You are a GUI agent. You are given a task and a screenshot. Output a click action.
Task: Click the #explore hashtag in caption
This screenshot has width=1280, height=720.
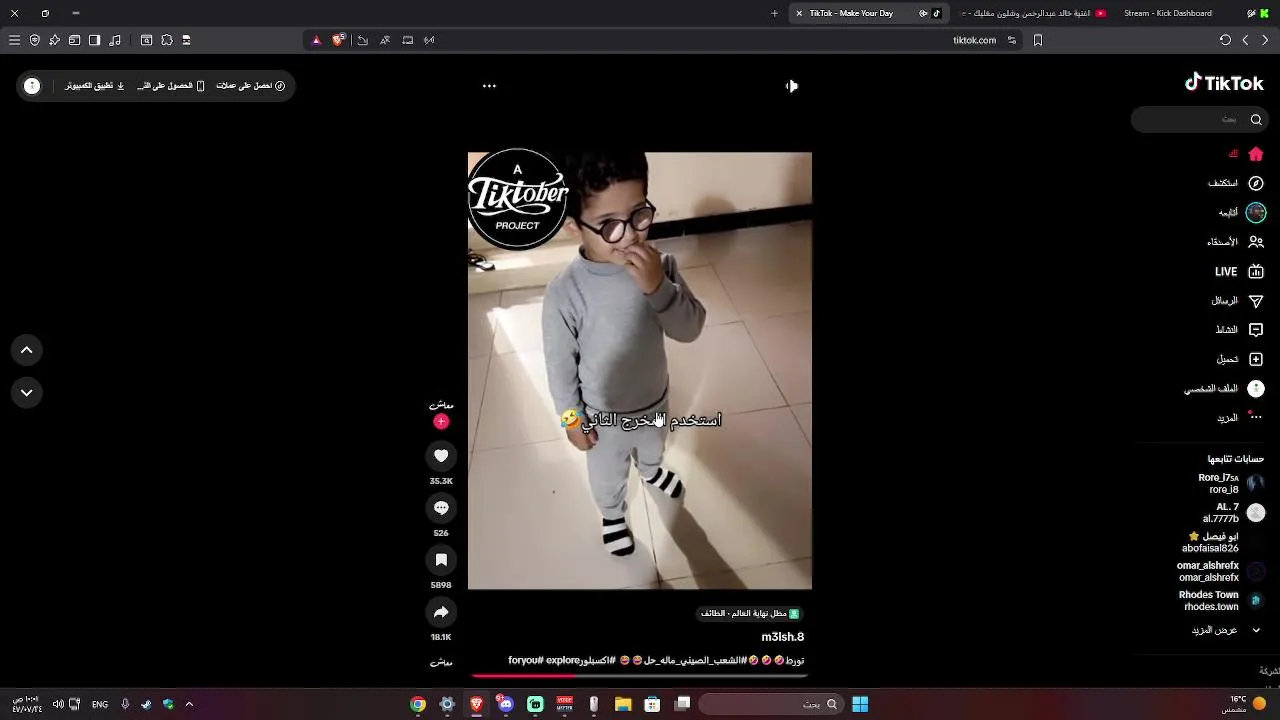pyautogui.click(x=562, y=660)
